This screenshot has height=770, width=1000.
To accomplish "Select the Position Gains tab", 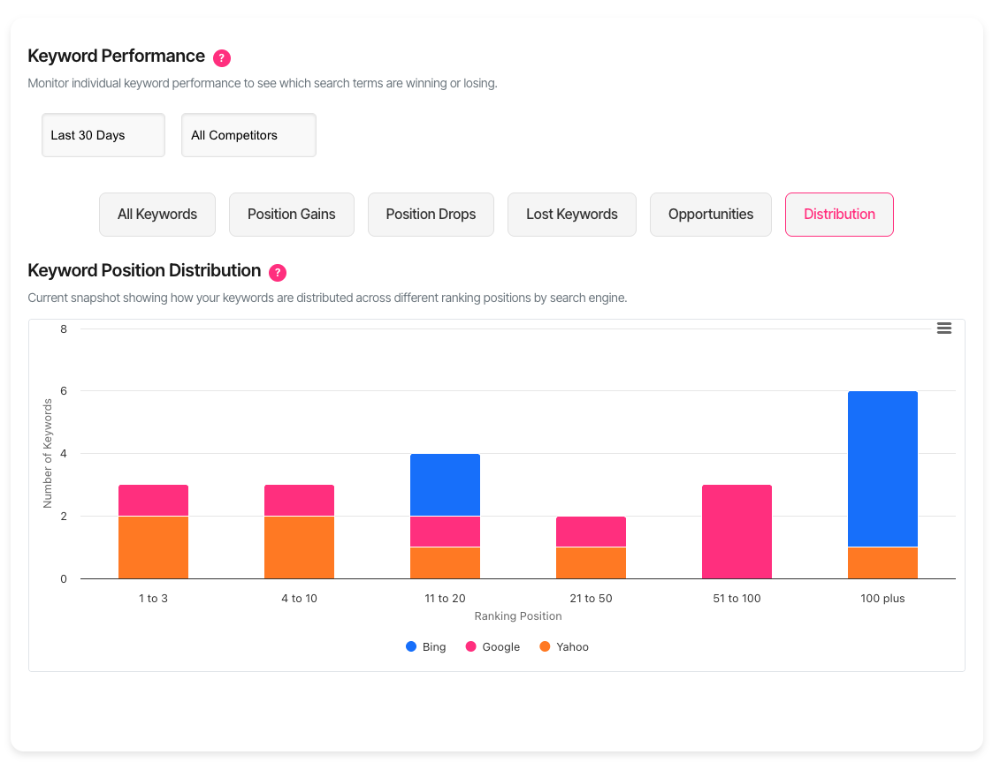I will coord(291,214).
